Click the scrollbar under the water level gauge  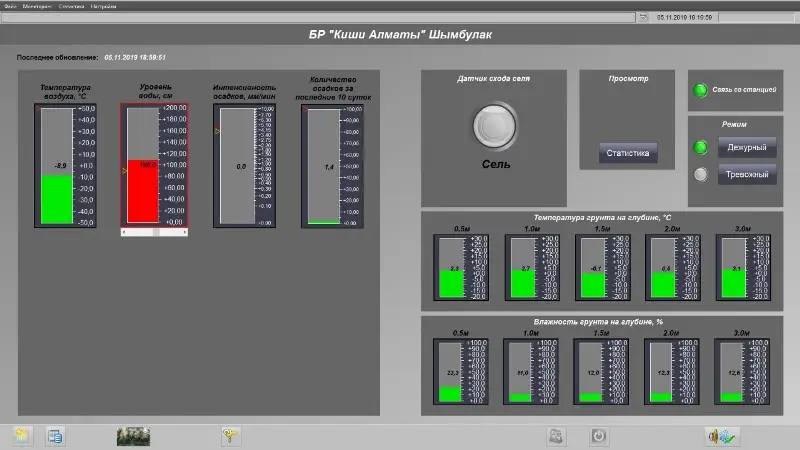[154, 231]
